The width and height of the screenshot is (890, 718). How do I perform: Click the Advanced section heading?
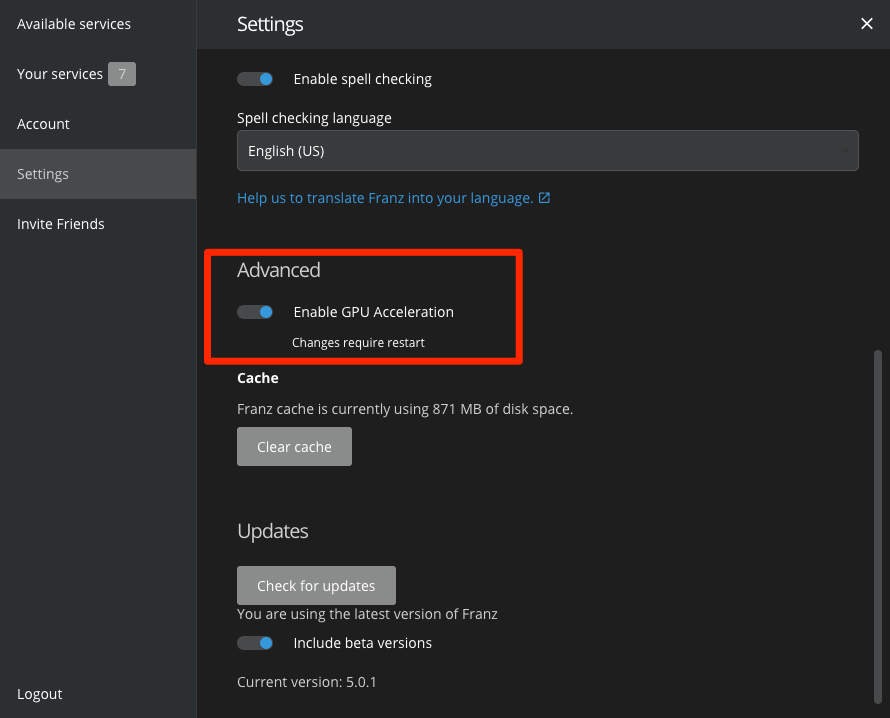point(279,270)
